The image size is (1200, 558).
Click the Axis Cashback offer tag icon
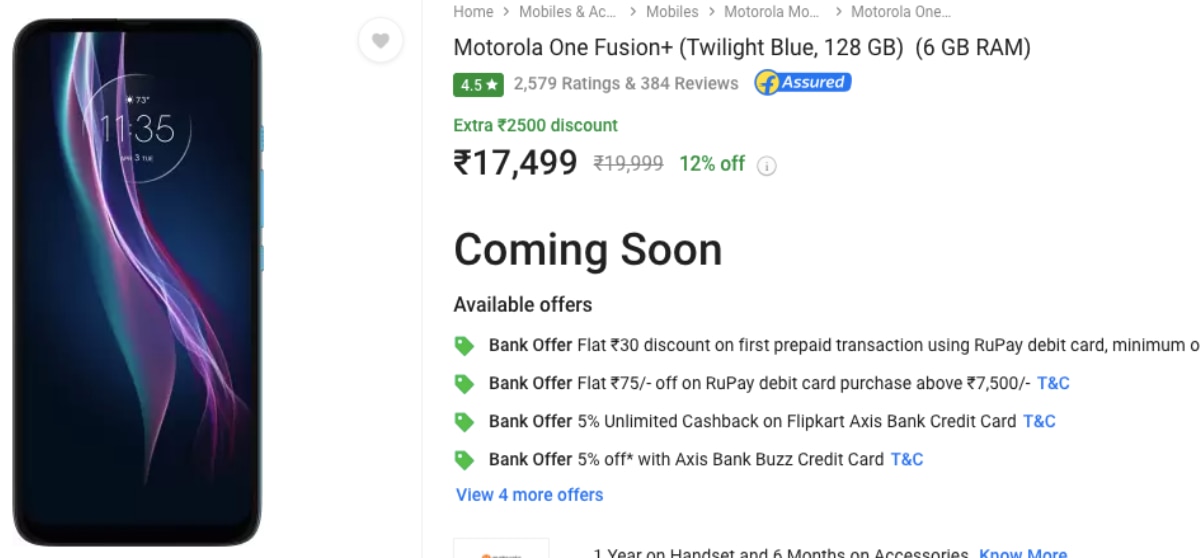click(x=464, y=422)
